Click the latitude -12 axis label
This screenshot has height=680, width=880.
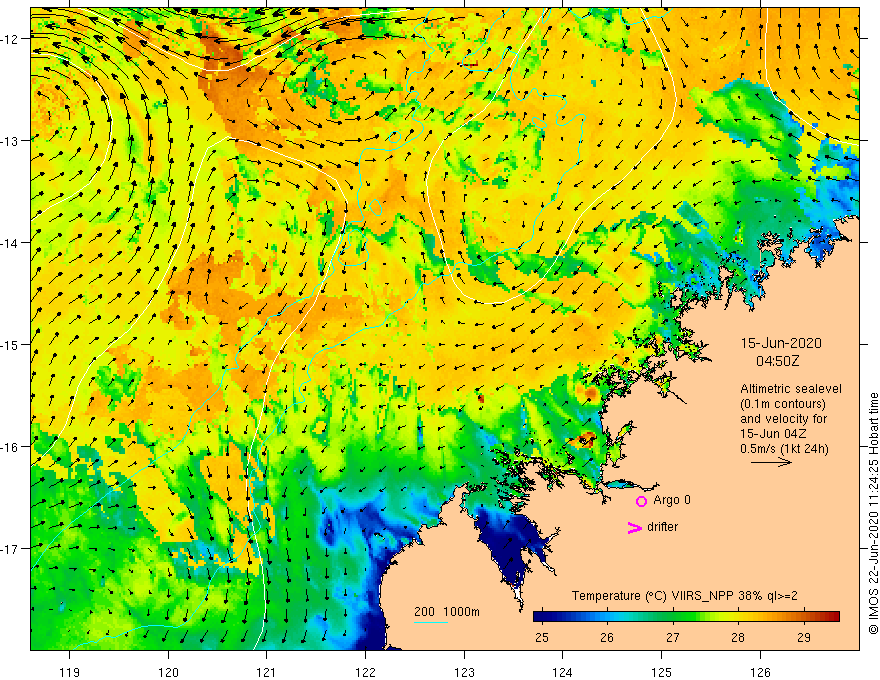pyautogui.click(x=10, y=39)
